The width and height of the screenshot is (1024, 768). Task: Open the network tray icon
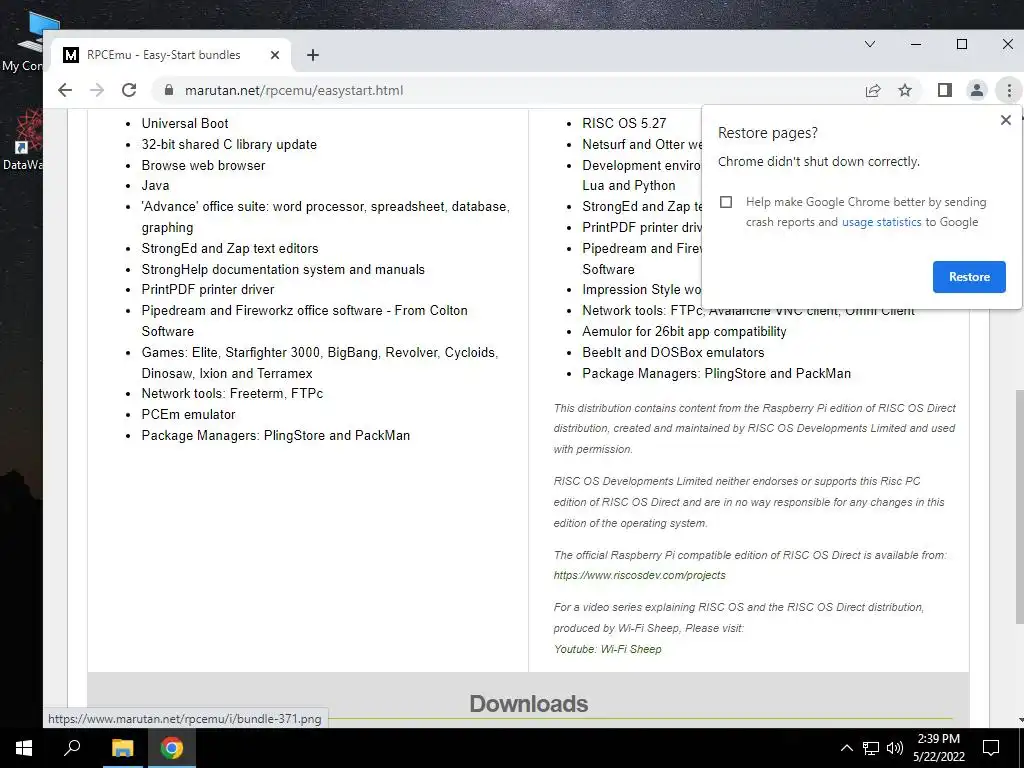point(871,748)
